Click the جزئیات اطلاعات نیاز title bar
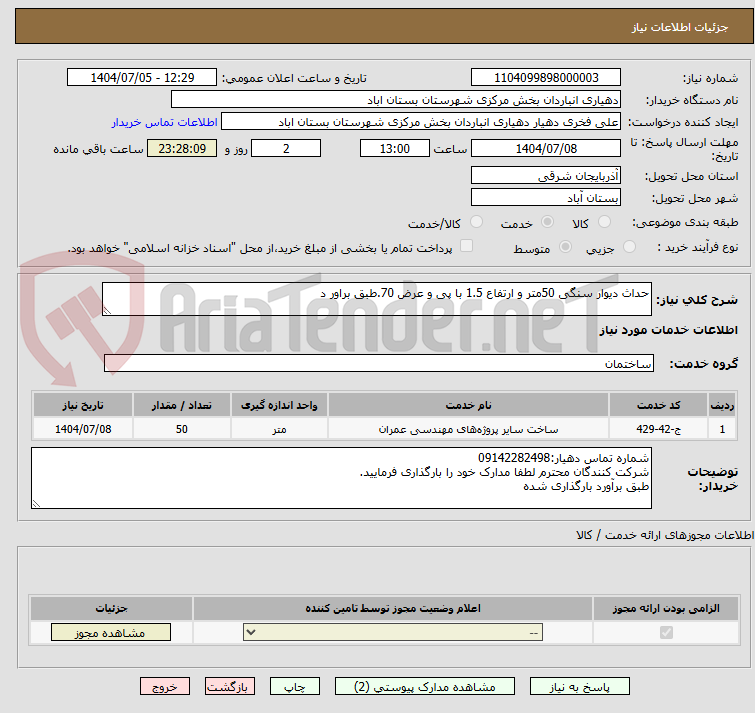 [384, 26]
